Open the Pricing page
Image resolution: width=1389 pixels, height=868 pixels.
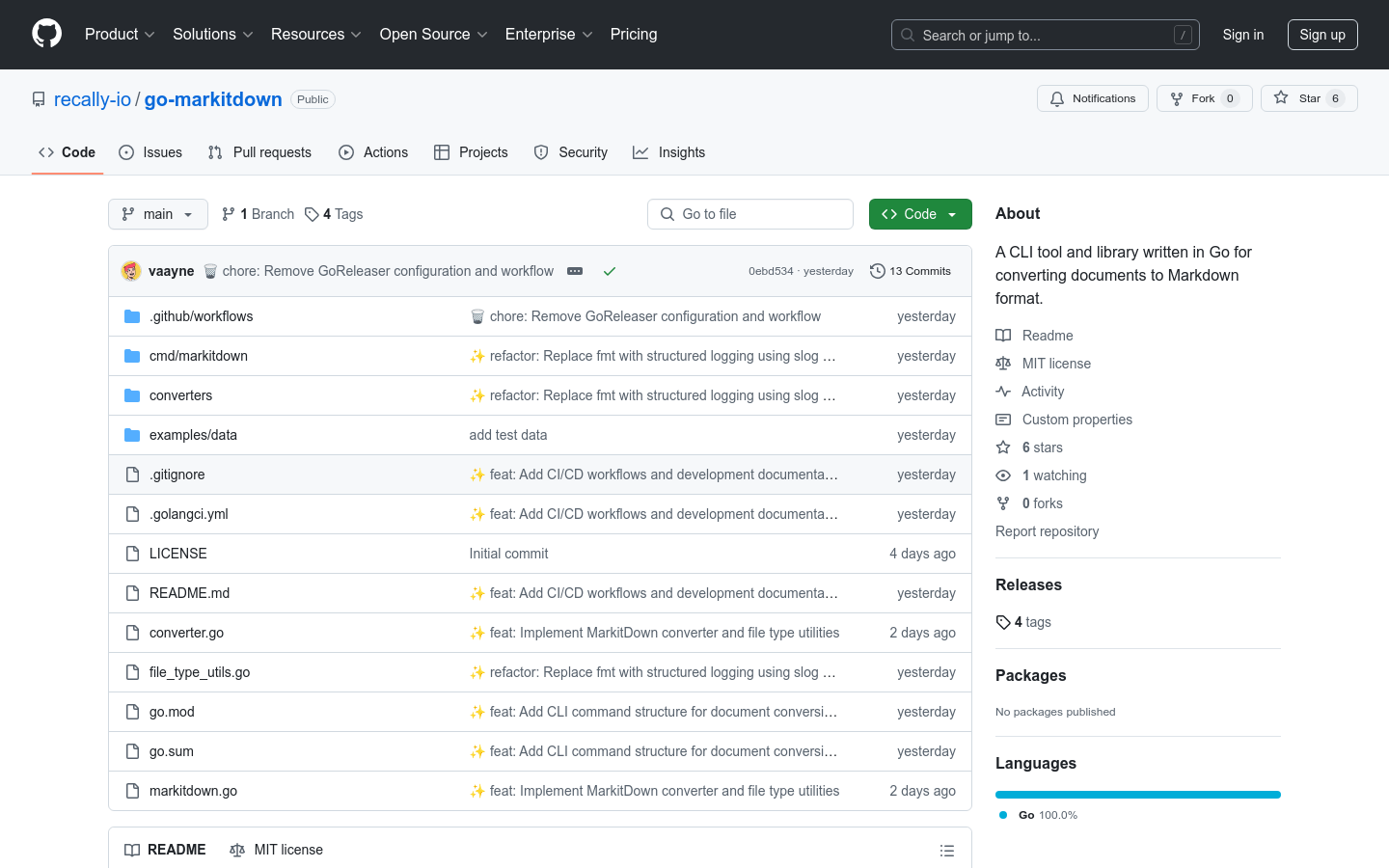[634, 34]
